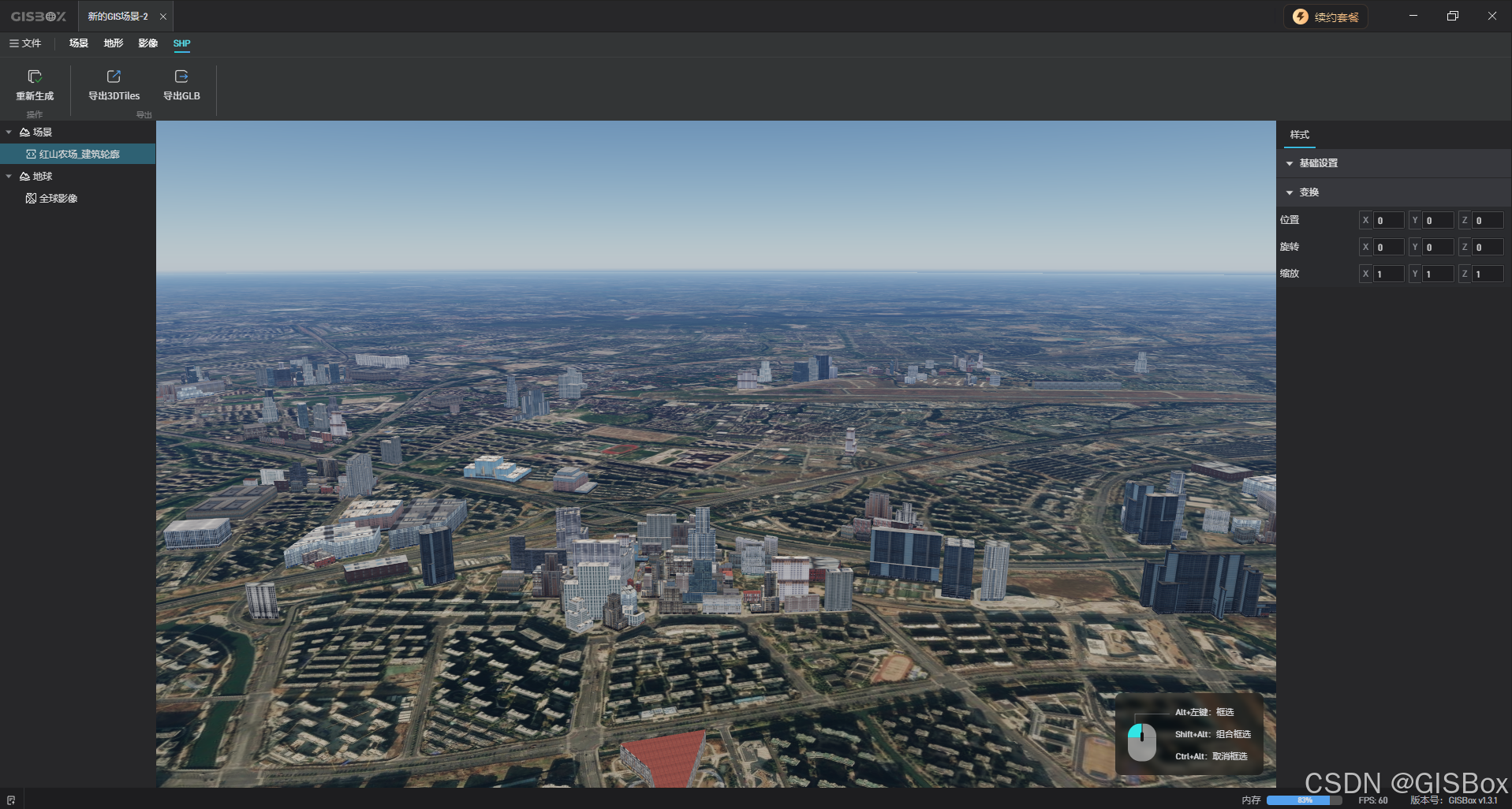This screenshot has width=1512, height=809.
Task: Click the 续约套餐 renewal button
Action: tap(1326, 17)
